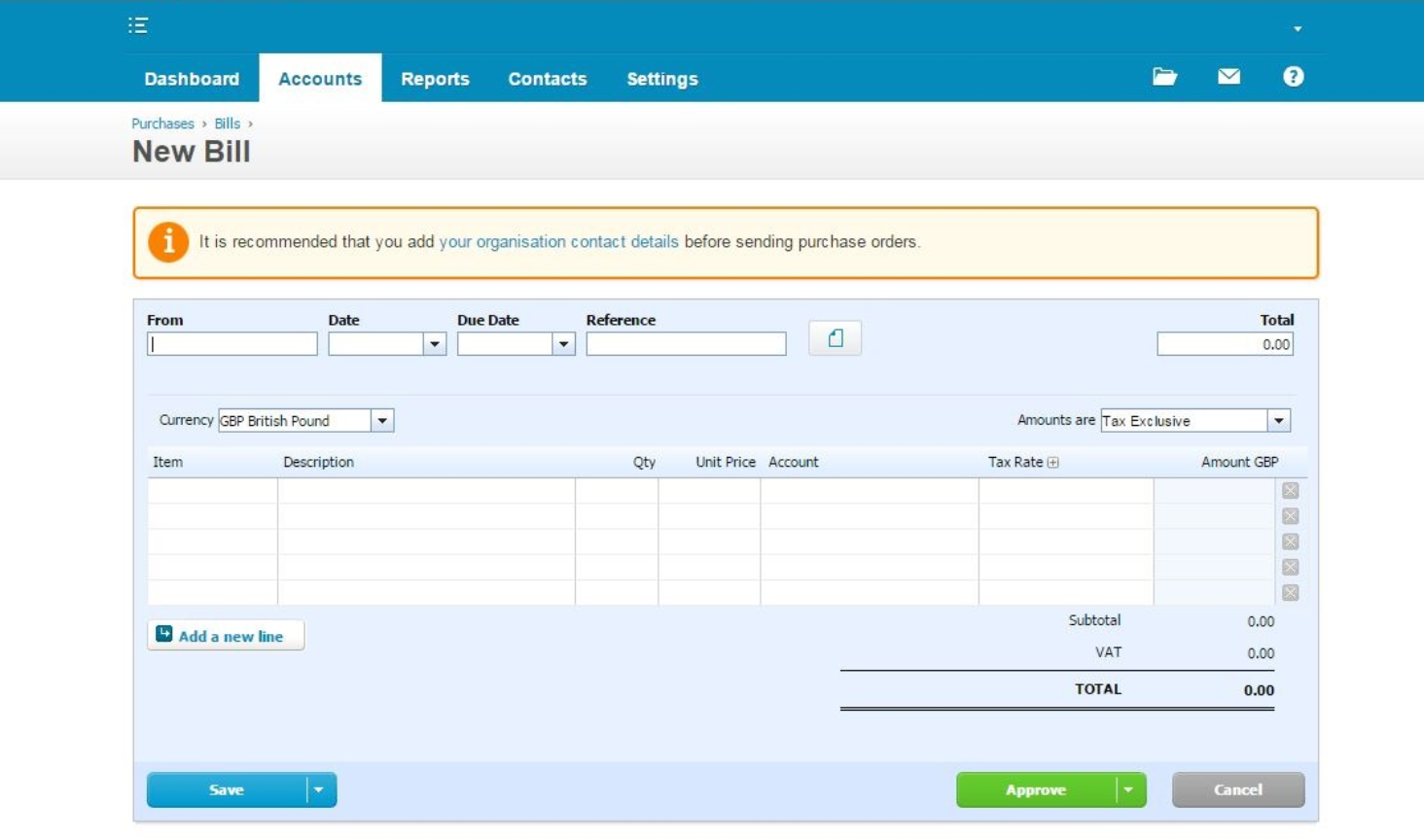Viewport: 1424px width, 840px height.
Task: Follow the organisation contact details link
Action: pos(558,242)
